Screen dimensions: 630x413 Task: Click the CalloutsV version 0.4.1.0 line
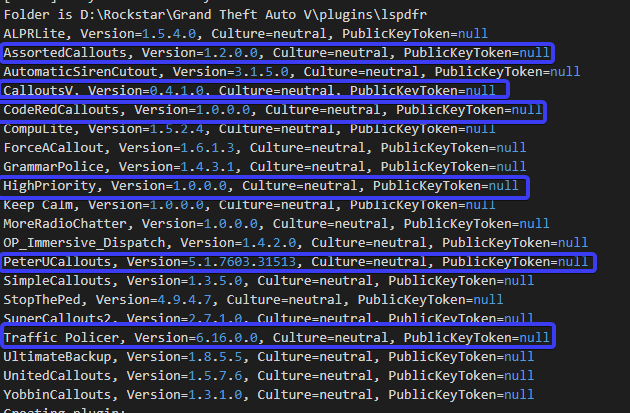(250, 90)
